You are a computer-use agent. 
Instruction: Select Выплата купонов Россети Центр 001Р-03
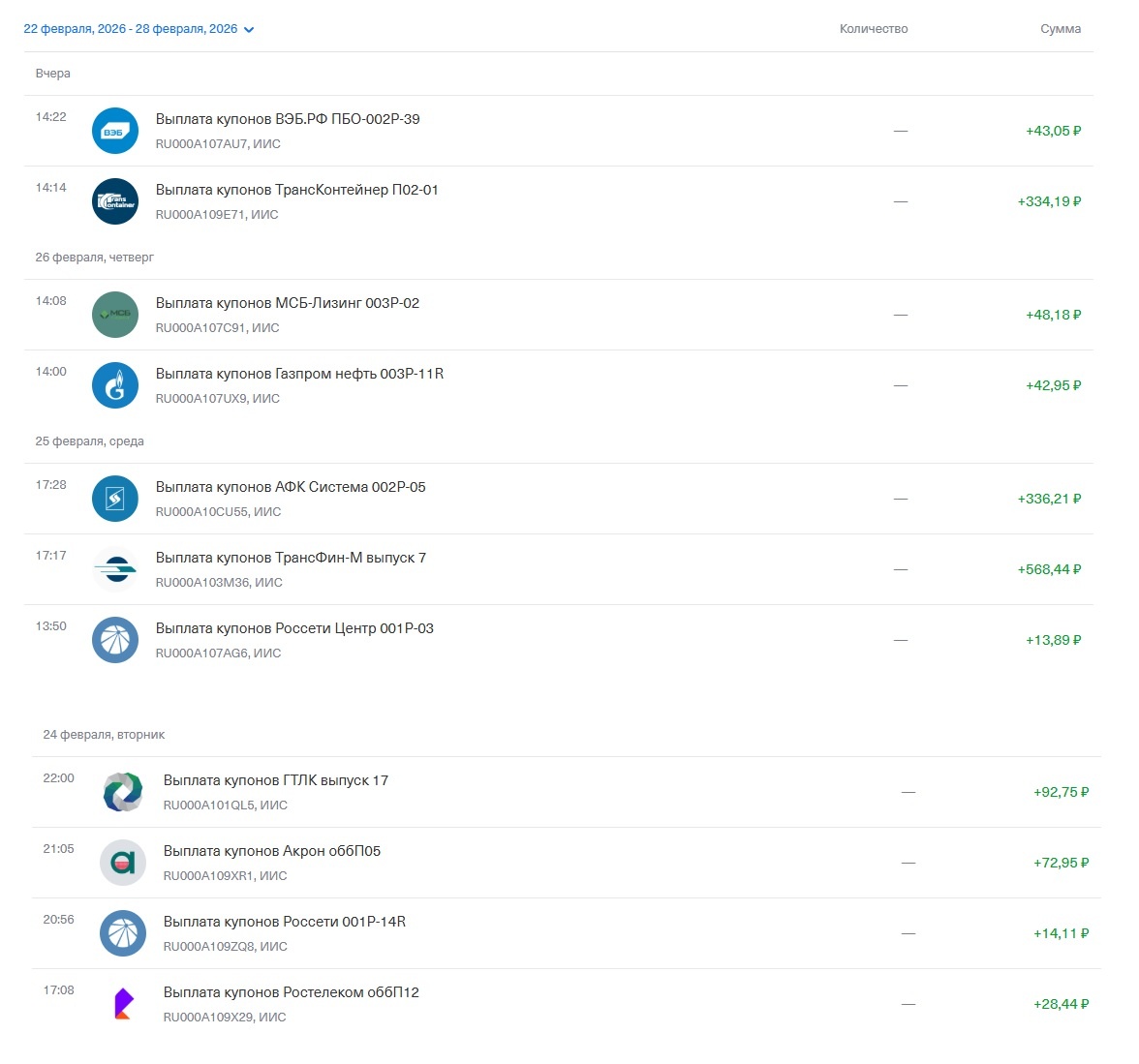click(x=294, y=628)
